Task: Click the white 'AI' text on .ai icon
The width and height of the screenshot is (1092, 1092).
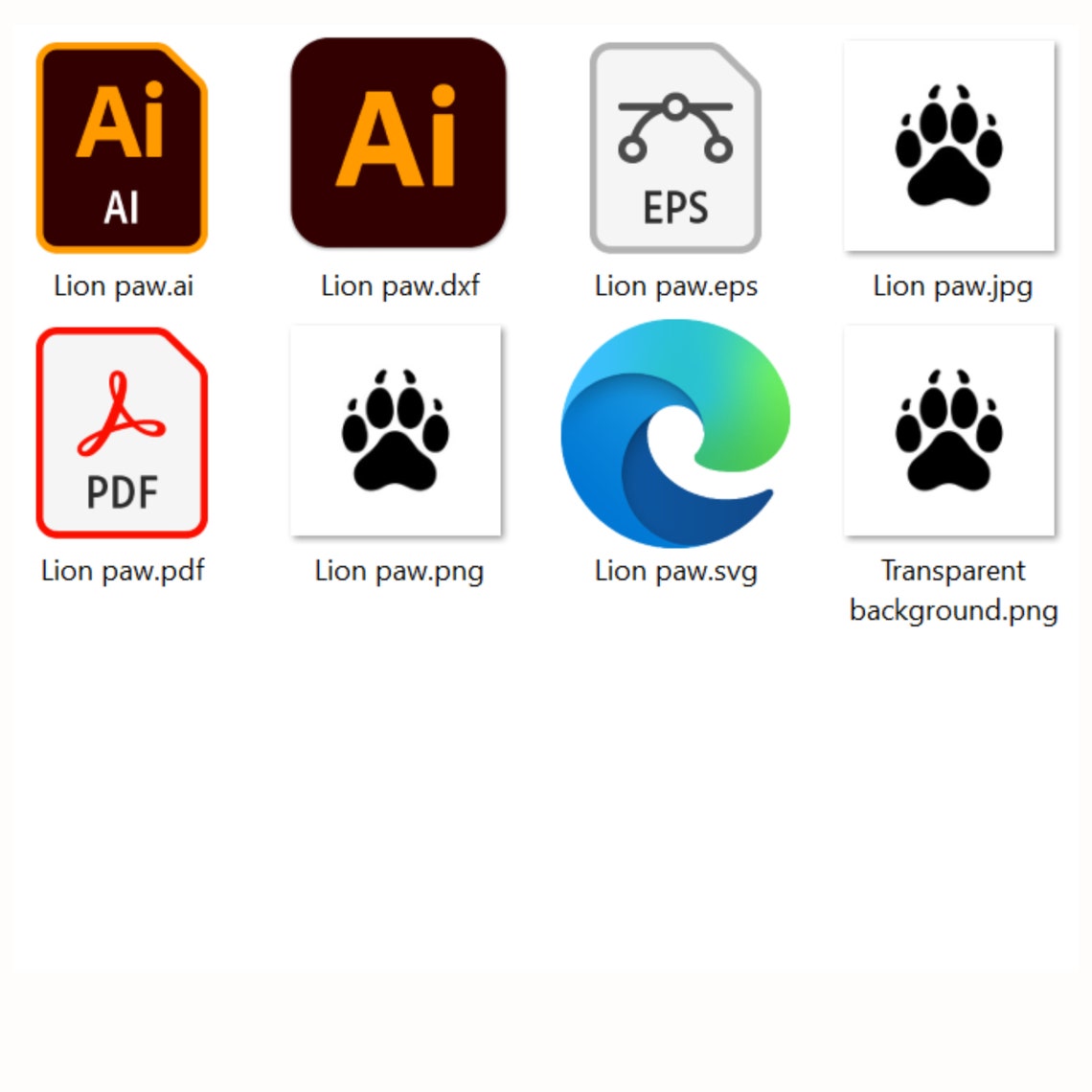Action: (x=122, y=208)
